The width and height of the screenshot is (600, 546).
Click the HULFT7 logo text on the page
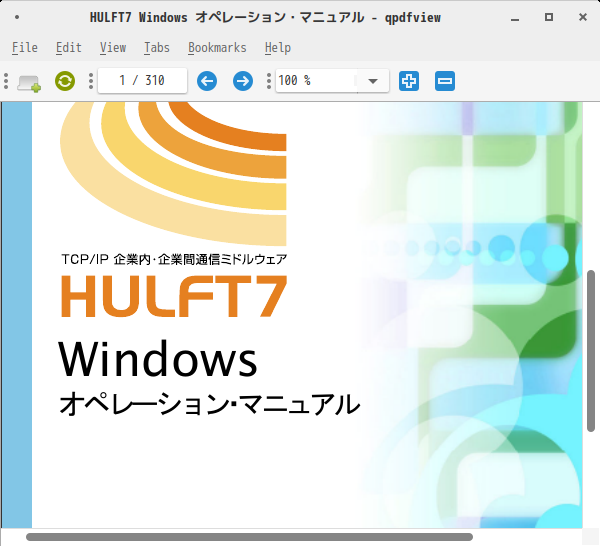[174, 296]
